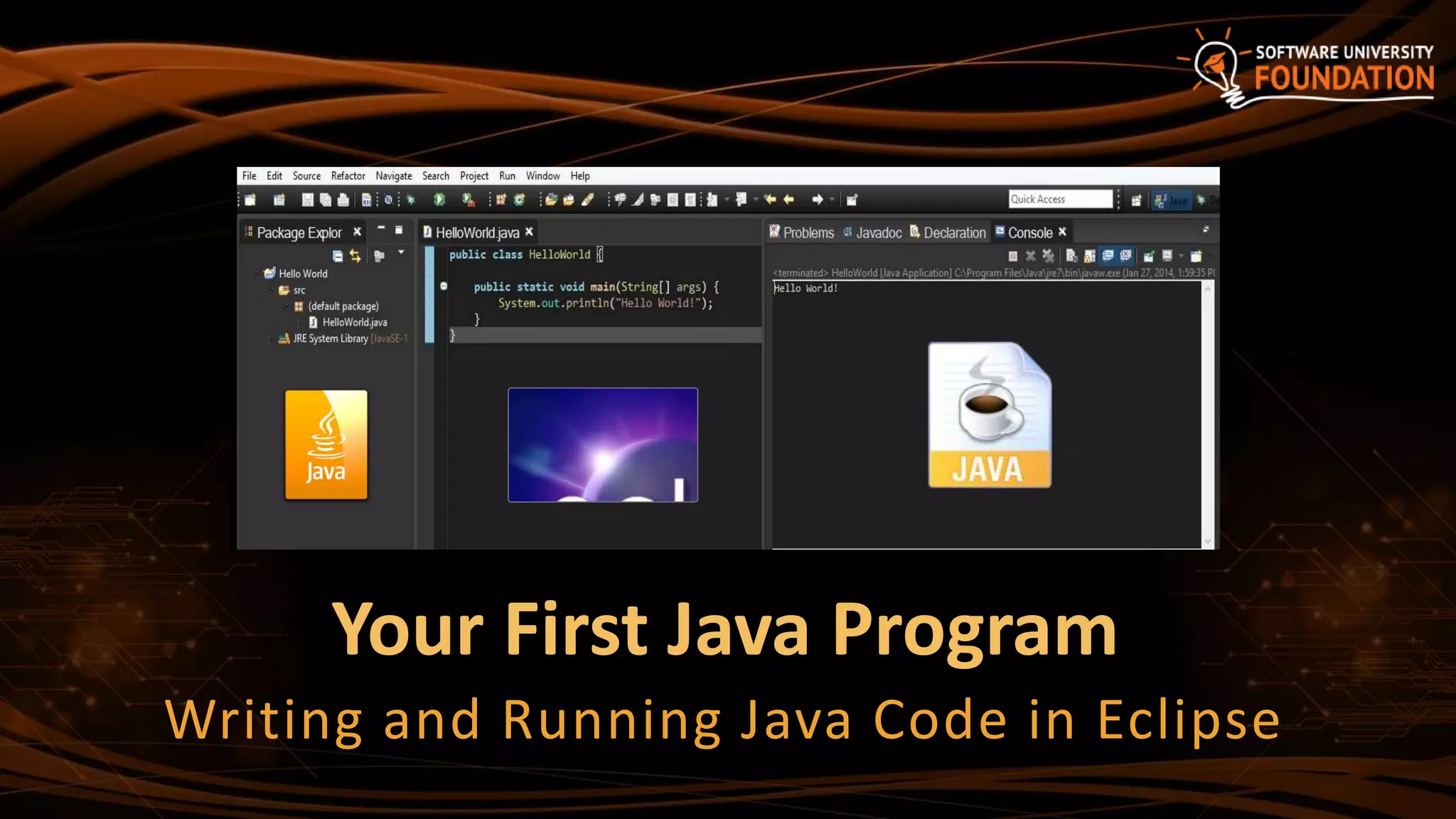Collapse the main method fold marker
The height and width of the screenshot is (819, 1456).
(444, 286)
